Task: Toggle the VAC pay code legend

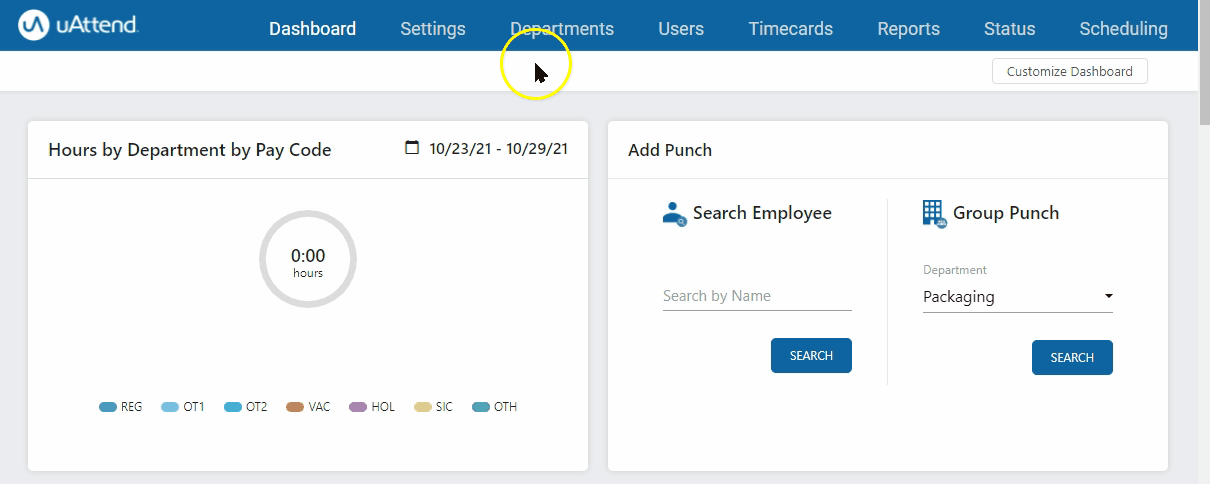Action: tap(308, 407)
